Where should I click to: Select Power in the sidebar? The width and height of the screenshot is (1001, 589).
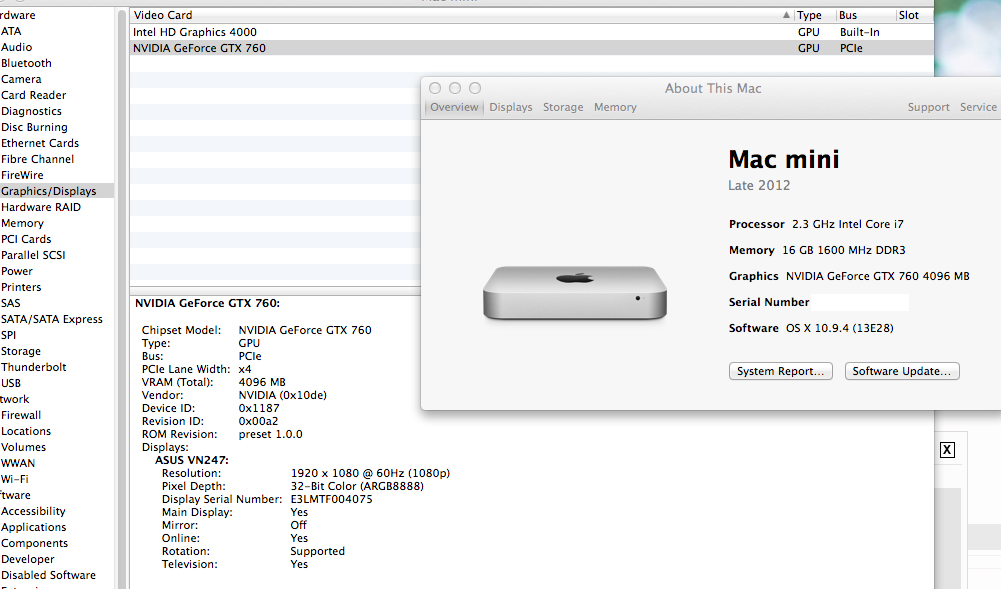pyautogui.click(x=17, y=271)
